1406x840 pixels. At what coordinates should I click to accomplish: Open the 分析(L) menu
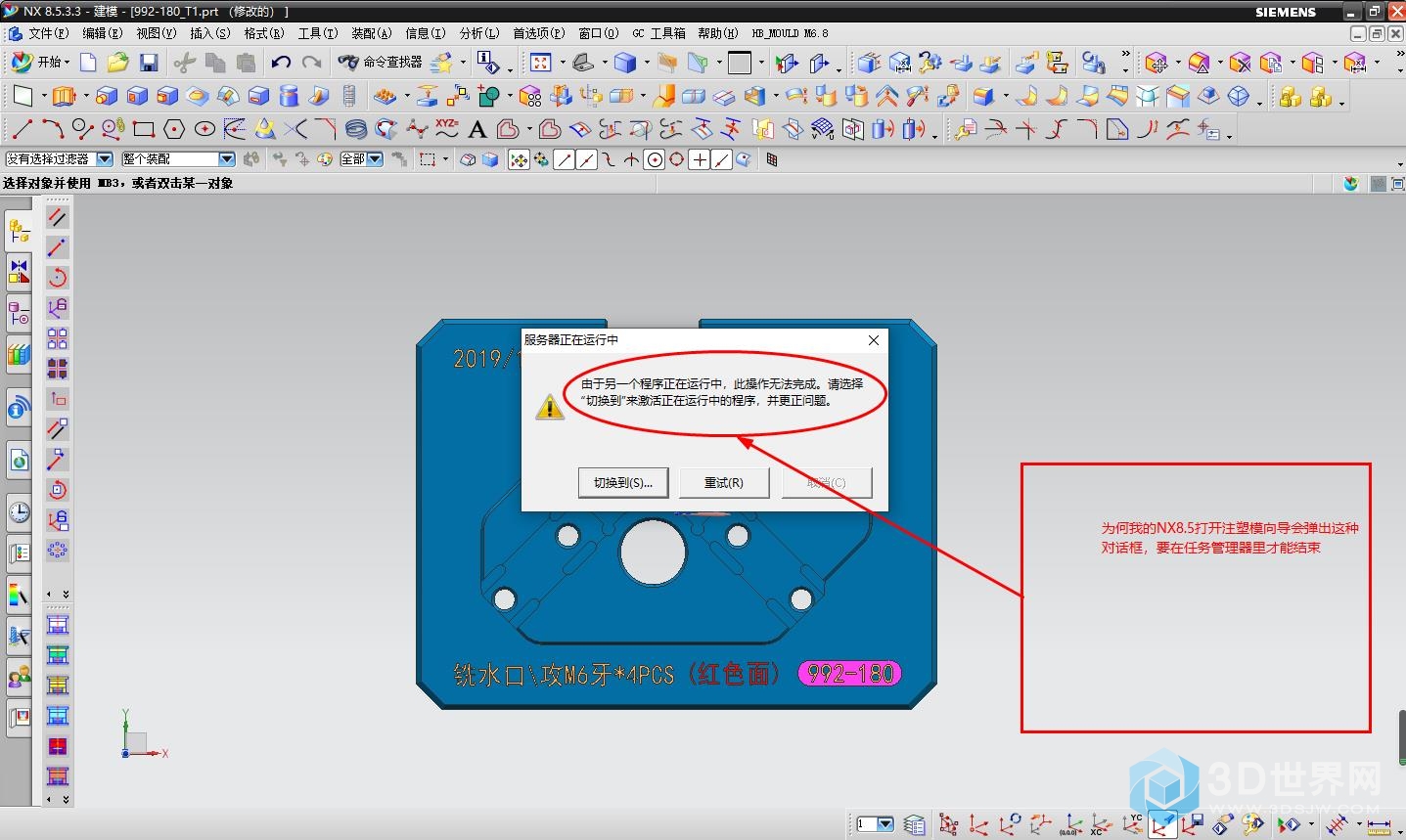479,33
